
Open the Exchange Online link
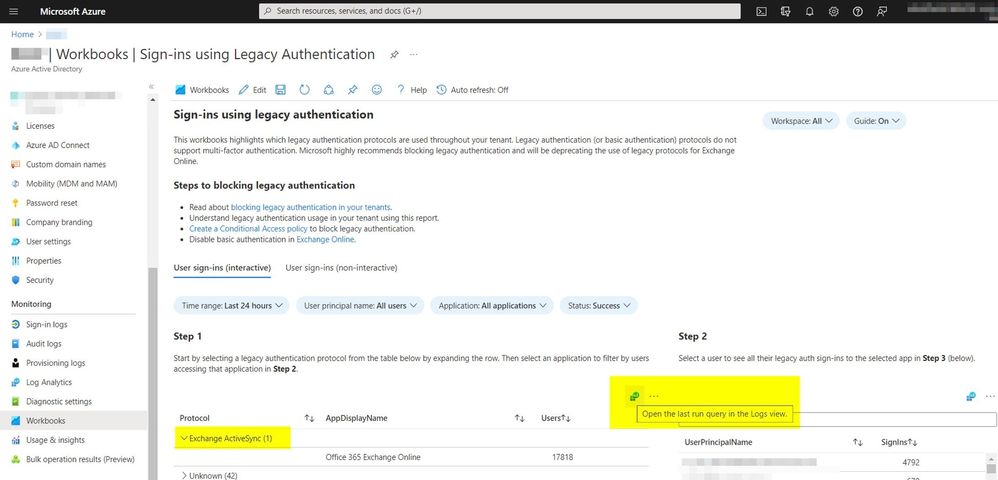point(326,239)
